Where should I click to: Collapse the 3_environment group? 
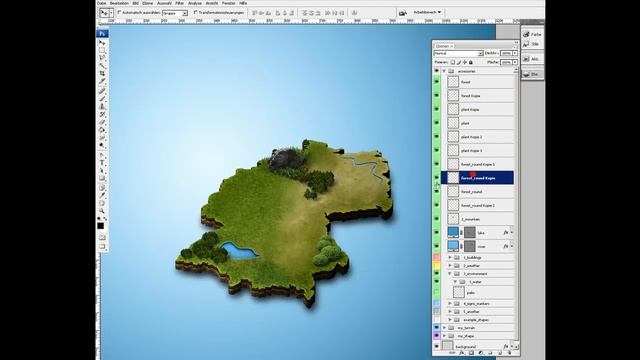(x=450, y=273)
